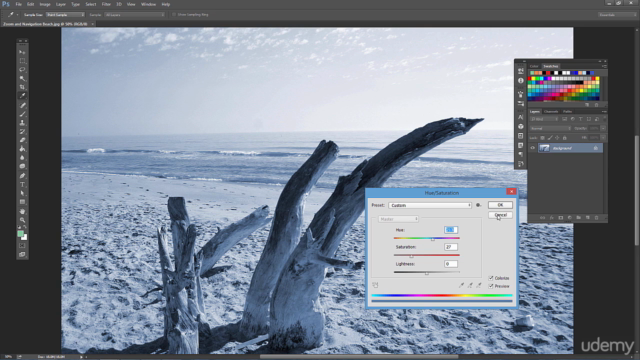
Task: Open the Essentials workspace dropdown
Action: coord(617,15)
